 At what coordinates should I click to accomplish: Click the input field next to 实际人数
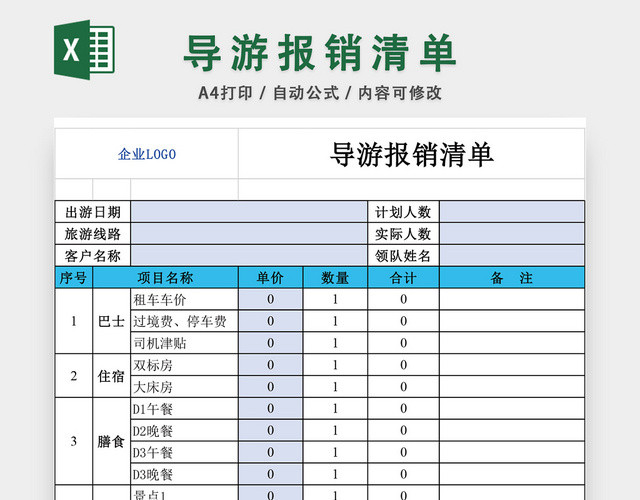pyautogui.click(x=512, y=234)
